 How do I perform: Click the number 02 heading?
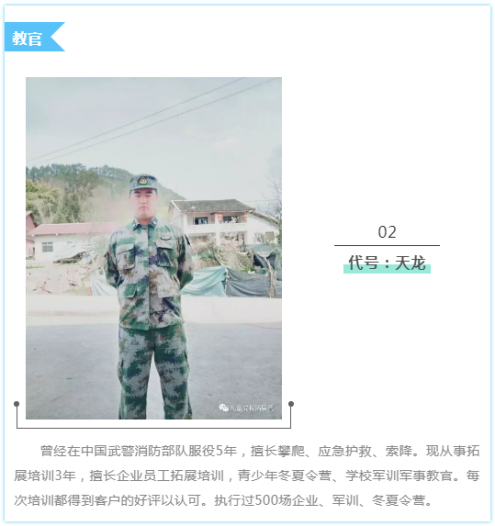pos(387,232)
